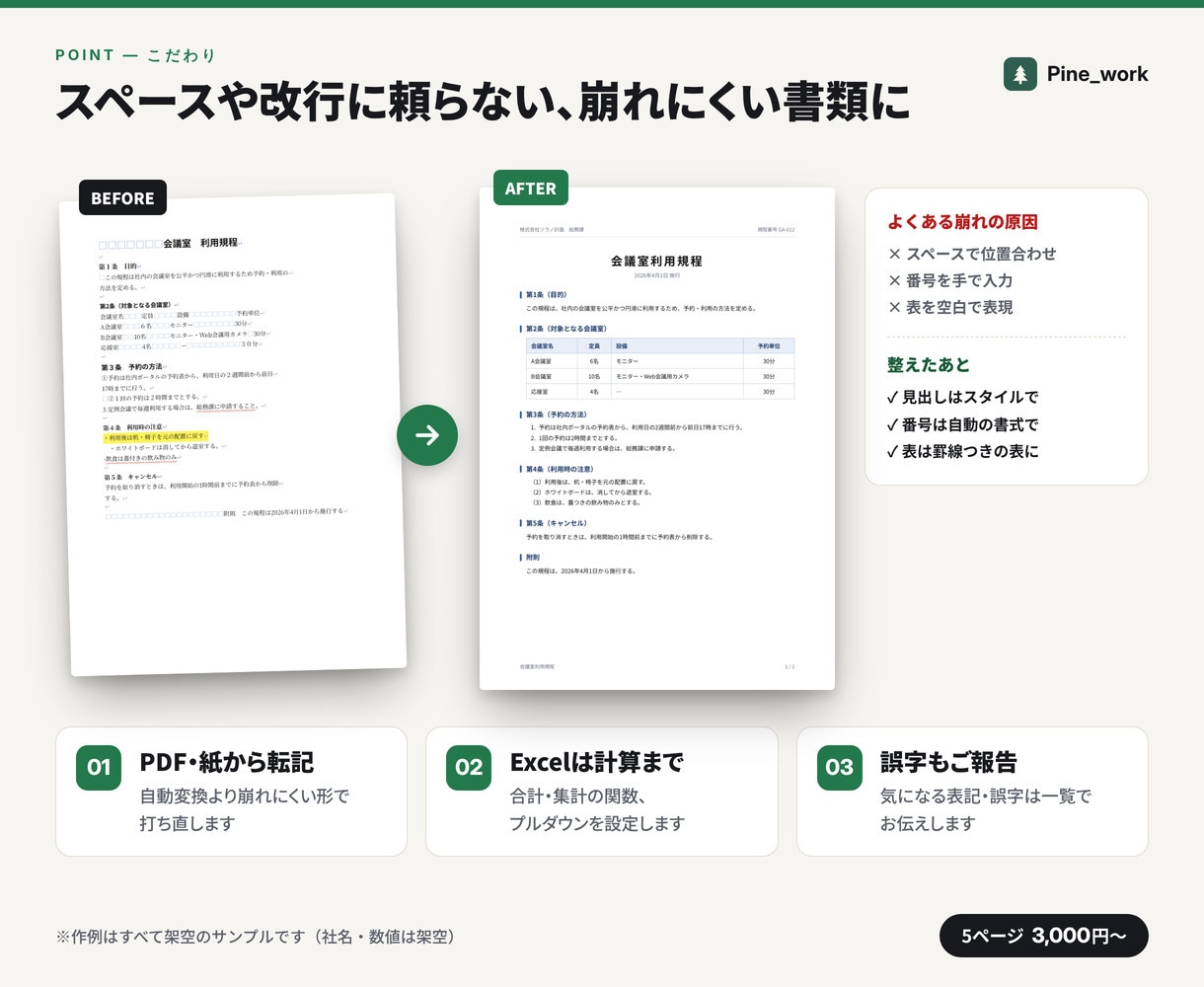Click the yellow highlighted line in BEFORE document

pos(155,437)
